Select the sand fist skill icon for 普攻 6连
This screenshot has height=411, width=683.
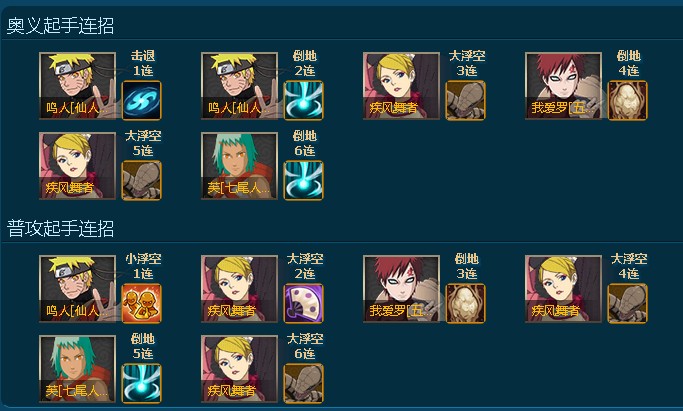pyautogui.click(x=304, y=383)
